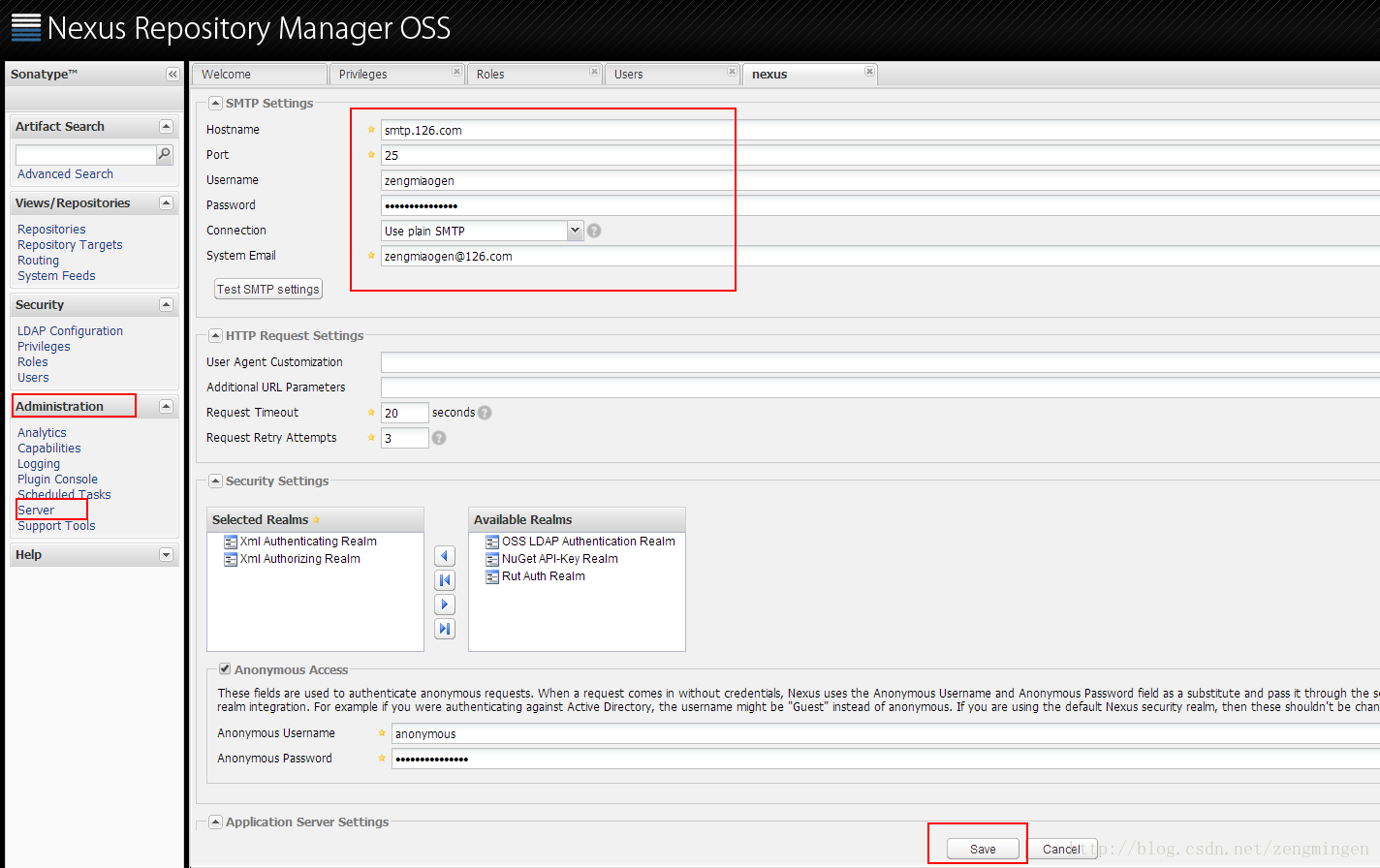Open Roles link under Security
The image size is (1380, 868).
(x=32, y=362)
